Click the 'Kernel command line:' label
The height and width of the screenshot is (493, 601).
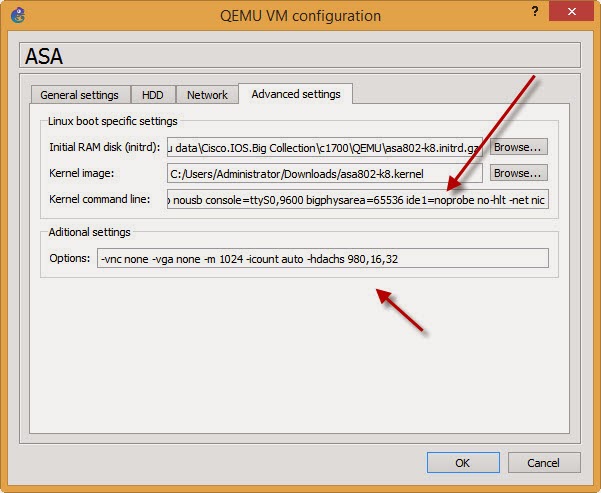(x=100, y=199)
